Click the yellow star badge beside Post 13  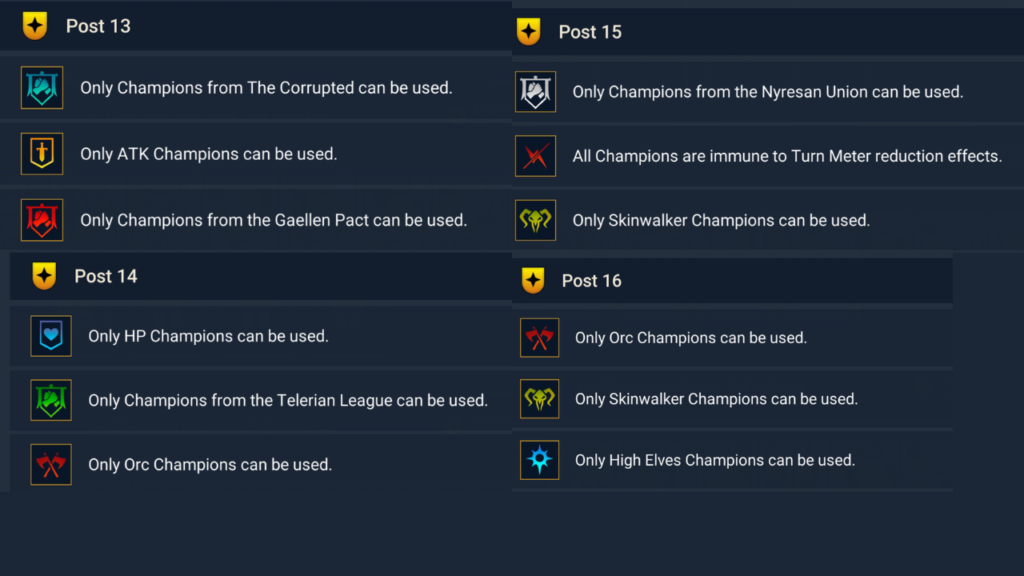tap(35, 26)
